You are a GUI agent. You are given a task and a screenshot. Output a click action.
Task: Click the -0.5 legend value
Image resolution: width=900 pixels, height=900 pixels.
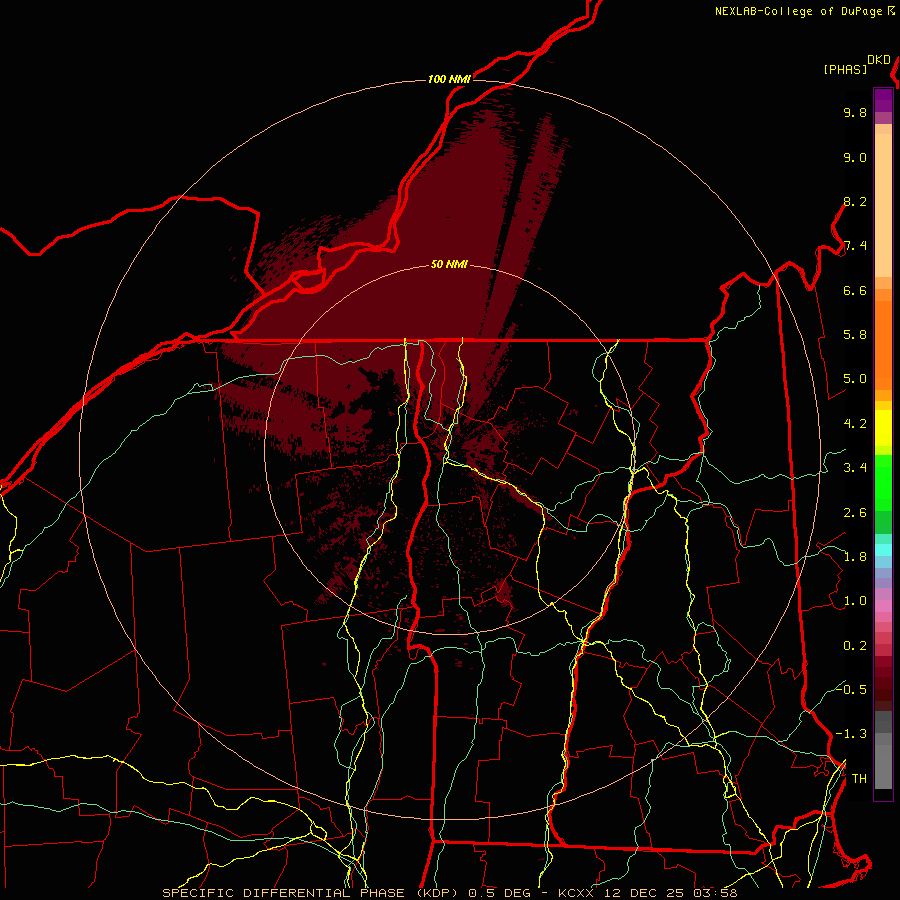[x=851, y=689]
